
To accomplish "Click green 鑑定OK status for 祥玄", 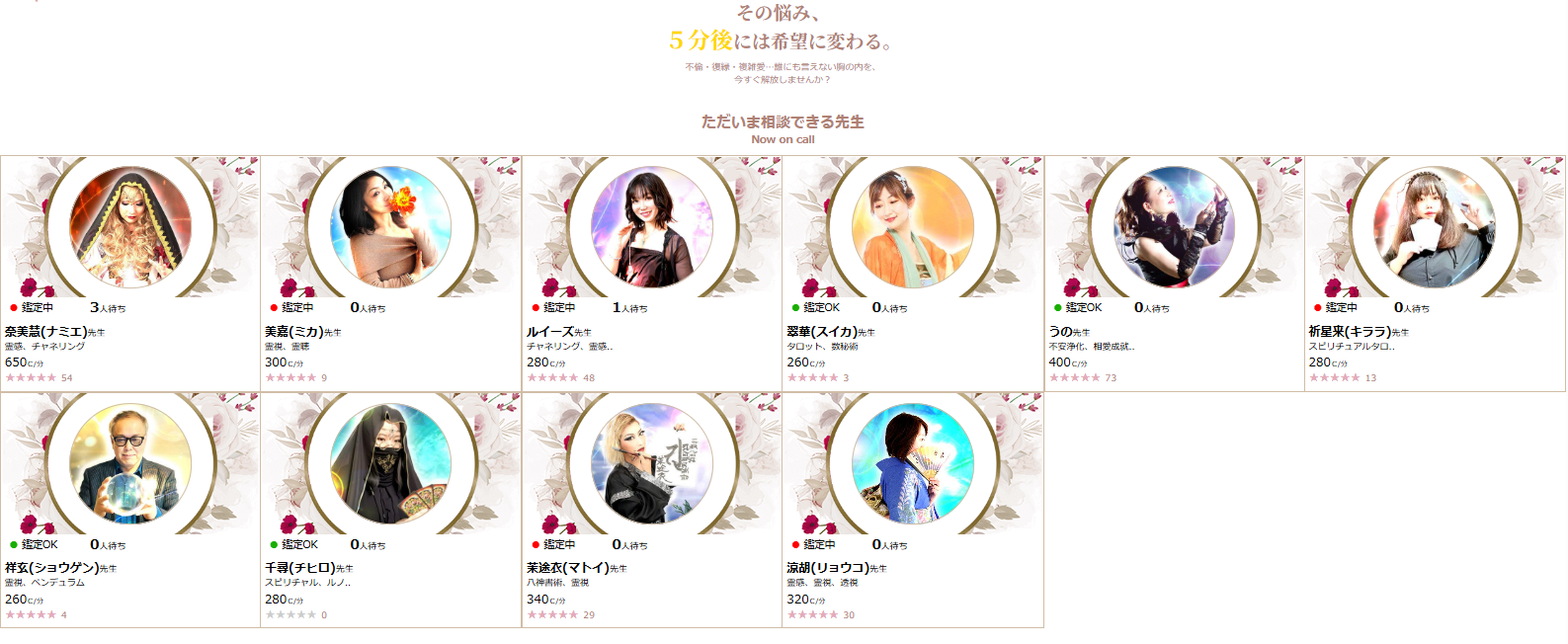I will (34, 544).
